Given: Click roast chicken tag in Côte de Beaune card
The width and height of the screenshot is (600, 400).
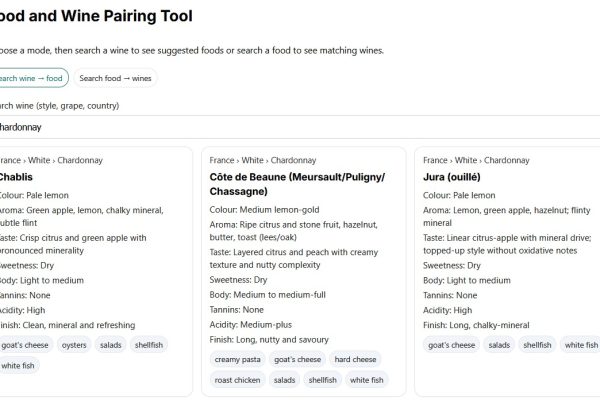Looking at the screenshot, I should click(x=237, y=380).
